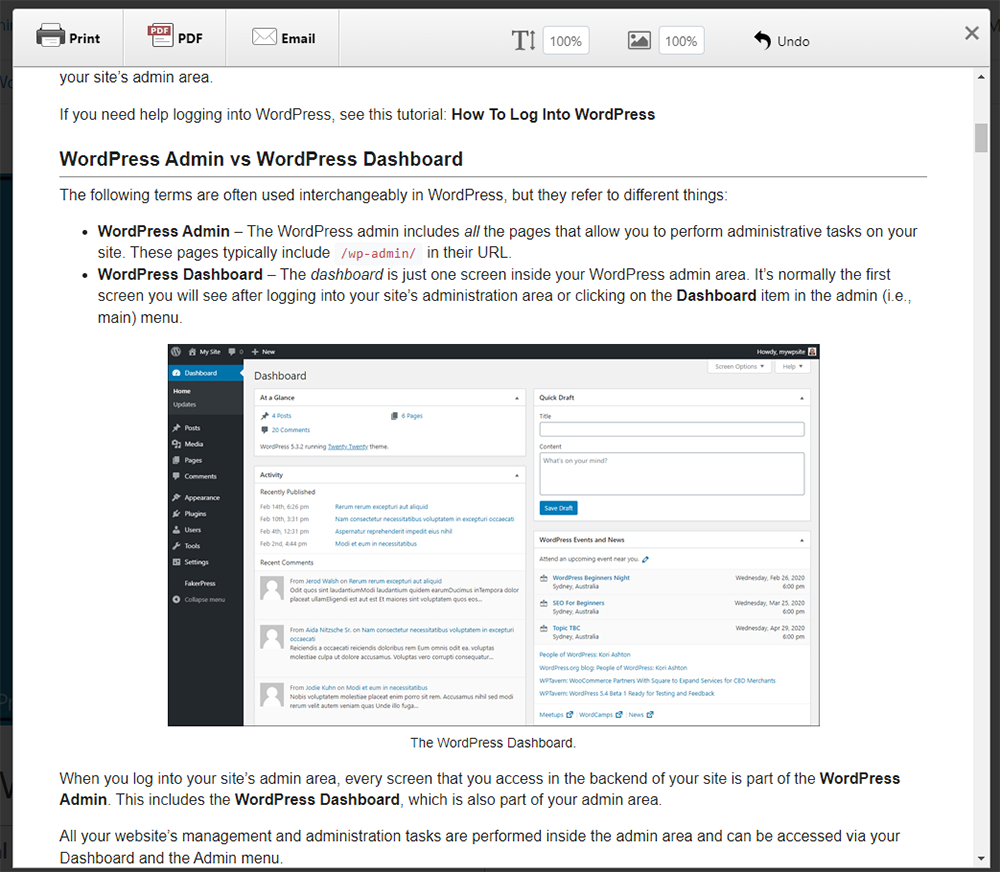Click the vertical scrollbar thumb
1000x872 pixels.
coord(981,137)
